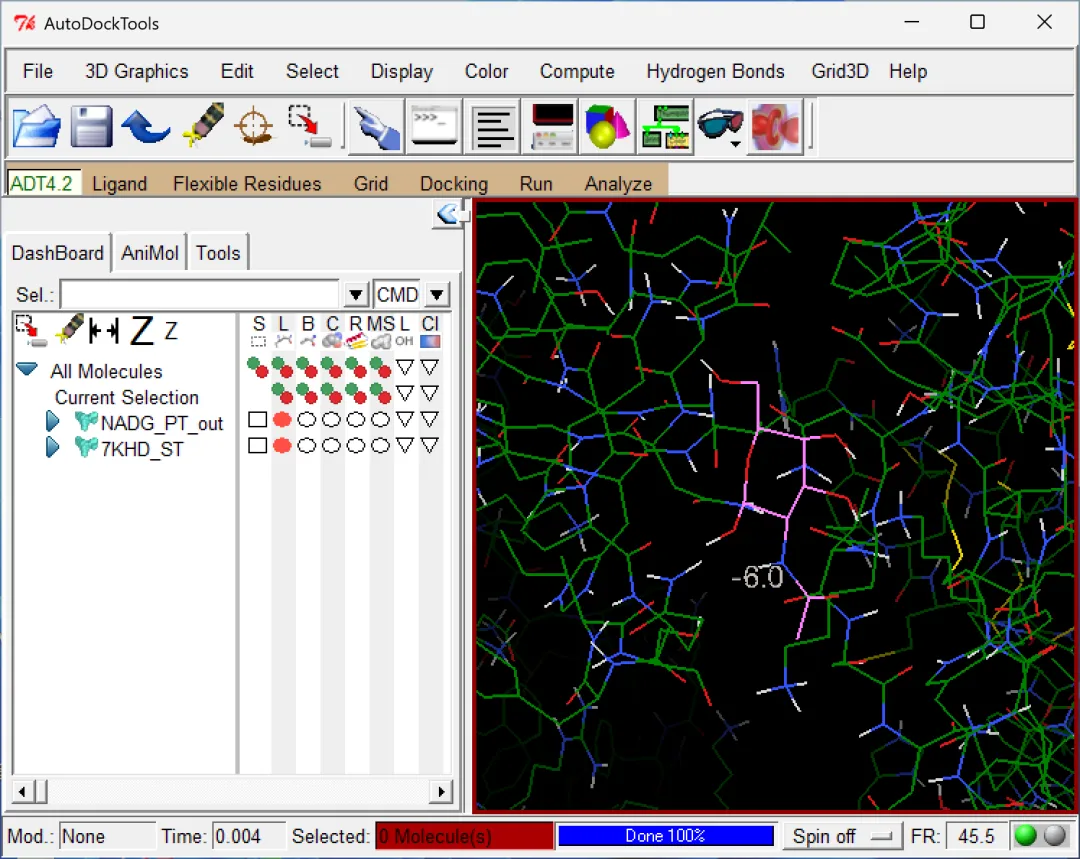
Task: Toggle All Molecules lines display button
Action: coord(282,367)
